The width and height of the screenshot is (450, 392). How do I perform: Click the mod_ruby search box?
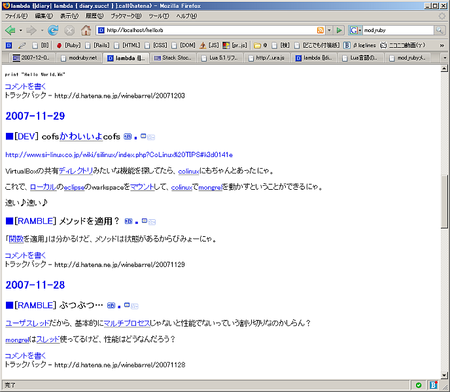click(x=398, y=30)
